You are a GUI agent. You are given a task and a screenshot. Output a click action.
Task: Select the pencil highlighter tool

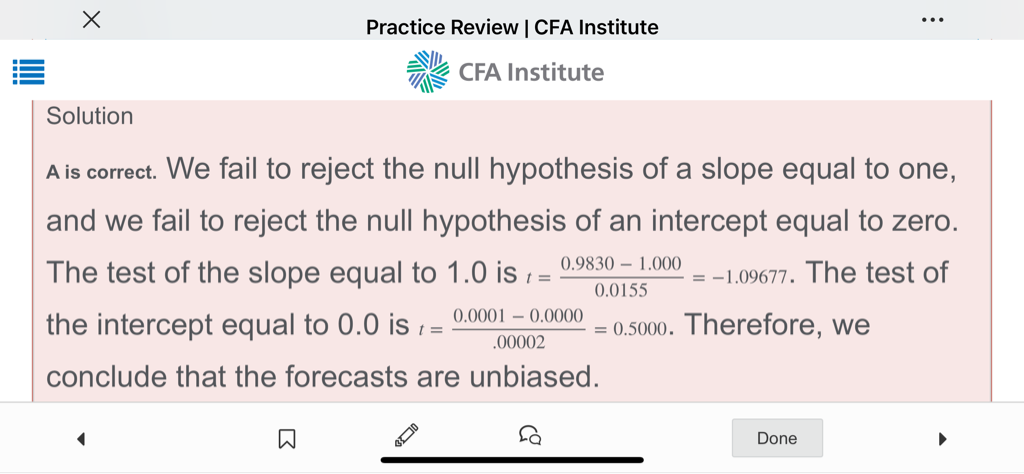(x=406, y=435)
